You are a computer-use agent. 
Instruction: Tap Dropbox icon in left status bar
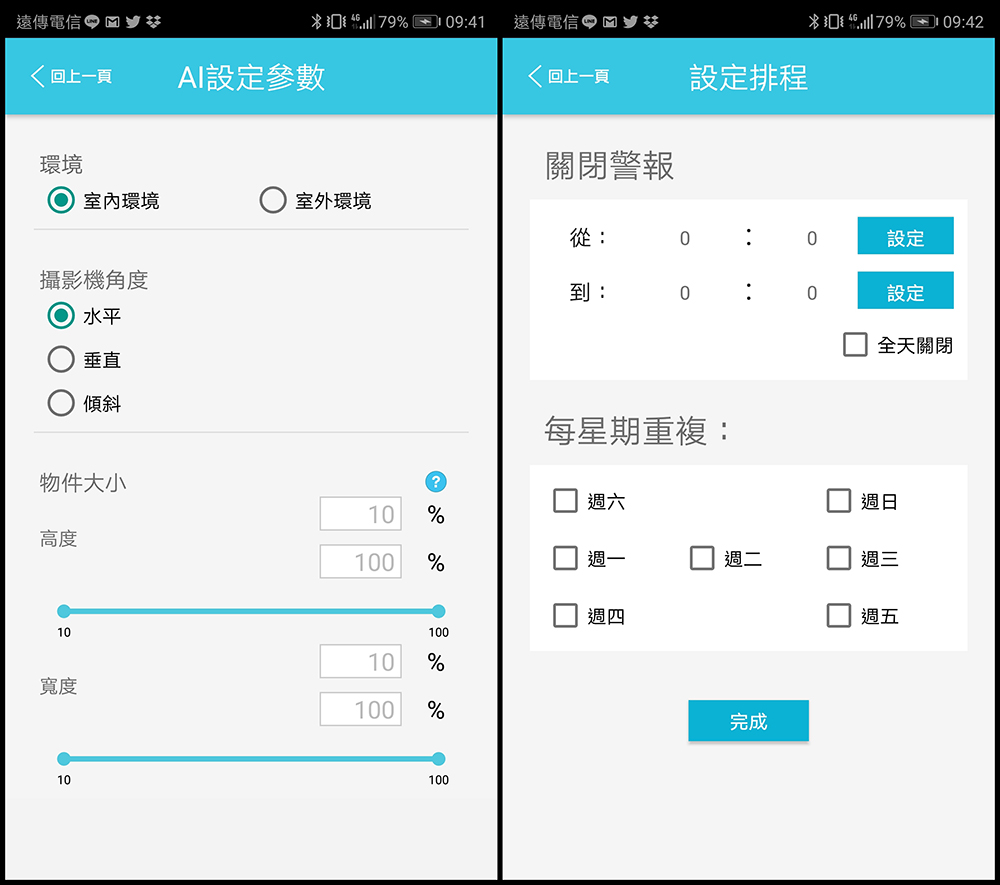click(x=153, y=22)
